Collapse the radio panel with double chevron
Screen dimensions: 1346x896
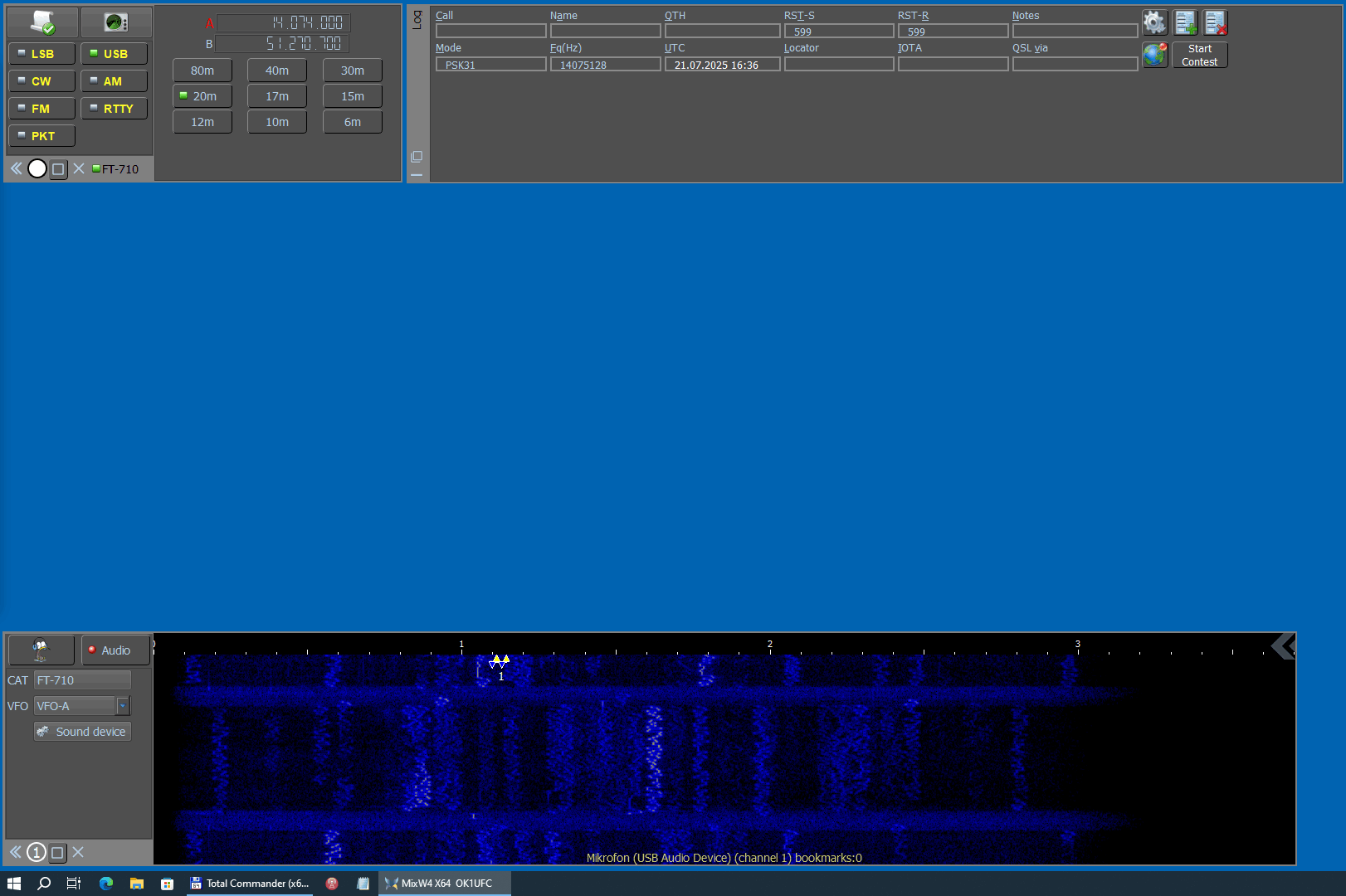tap(16, 168)
